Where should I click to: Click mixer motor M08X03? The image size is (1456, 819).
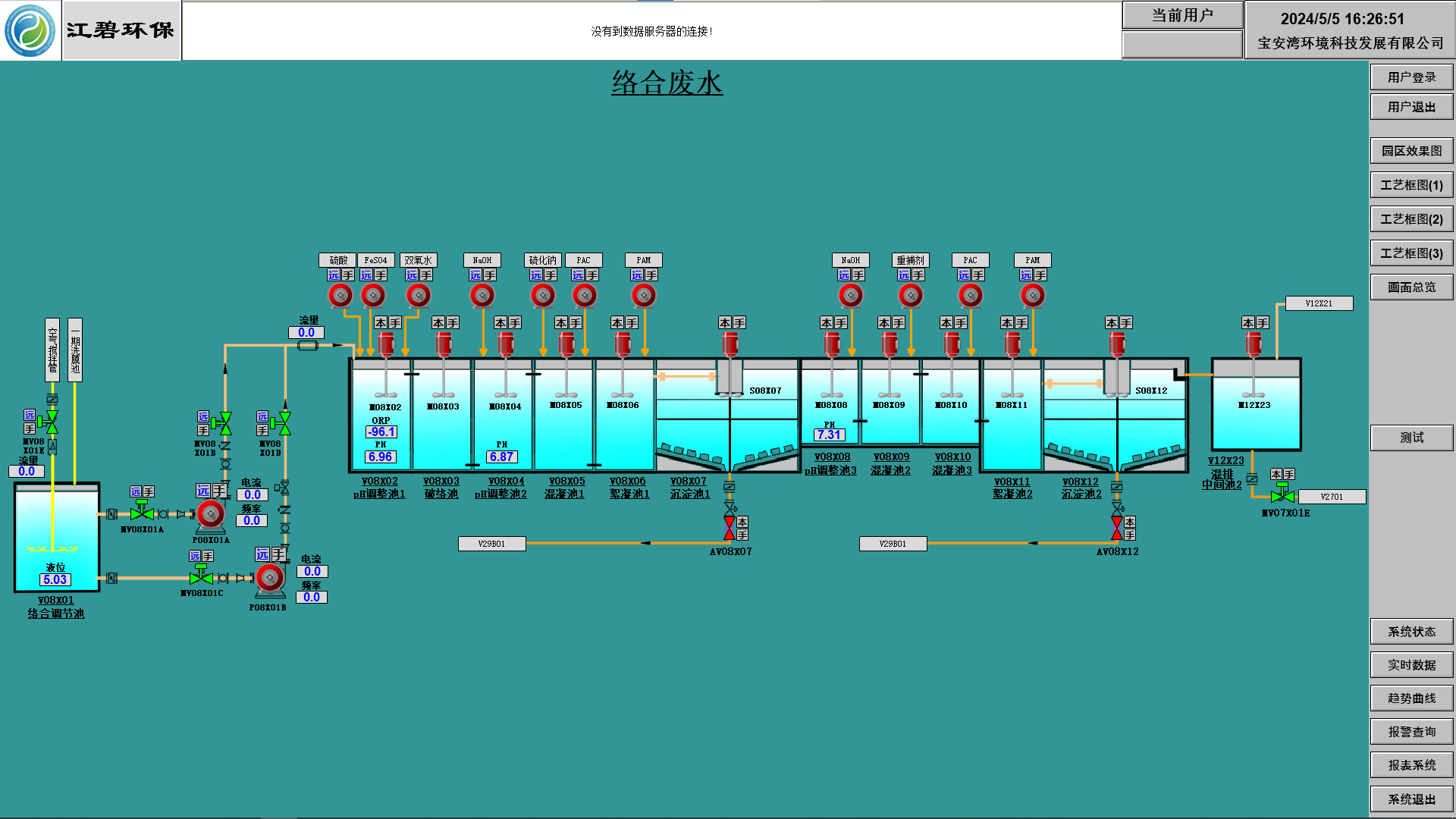point(444,344)
